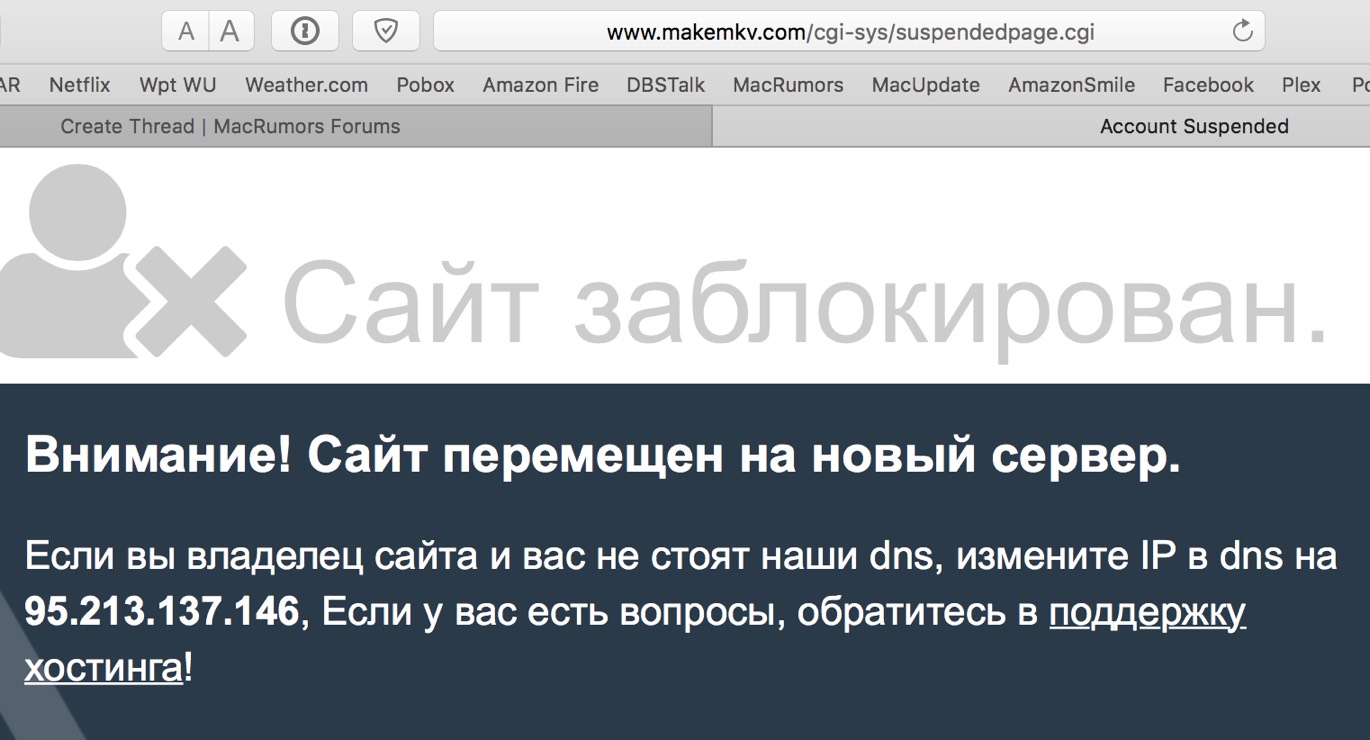This screenshot has width=1370, height=740.
Task: Open the Pobox bookmark
Action: pos(426,85)
